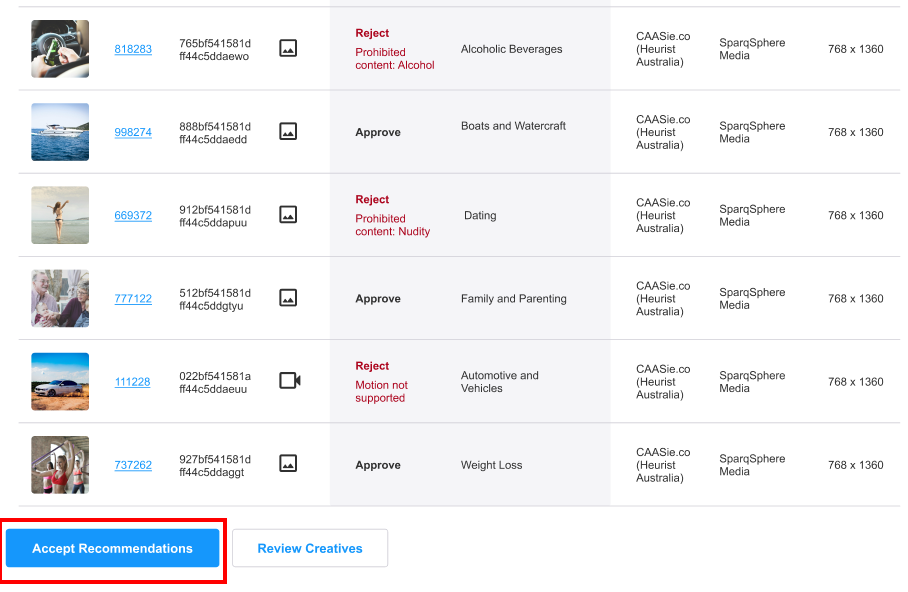Click image type icon in Weight Loss row
This screenshot has width=908, height=592.
coord(288,463)
